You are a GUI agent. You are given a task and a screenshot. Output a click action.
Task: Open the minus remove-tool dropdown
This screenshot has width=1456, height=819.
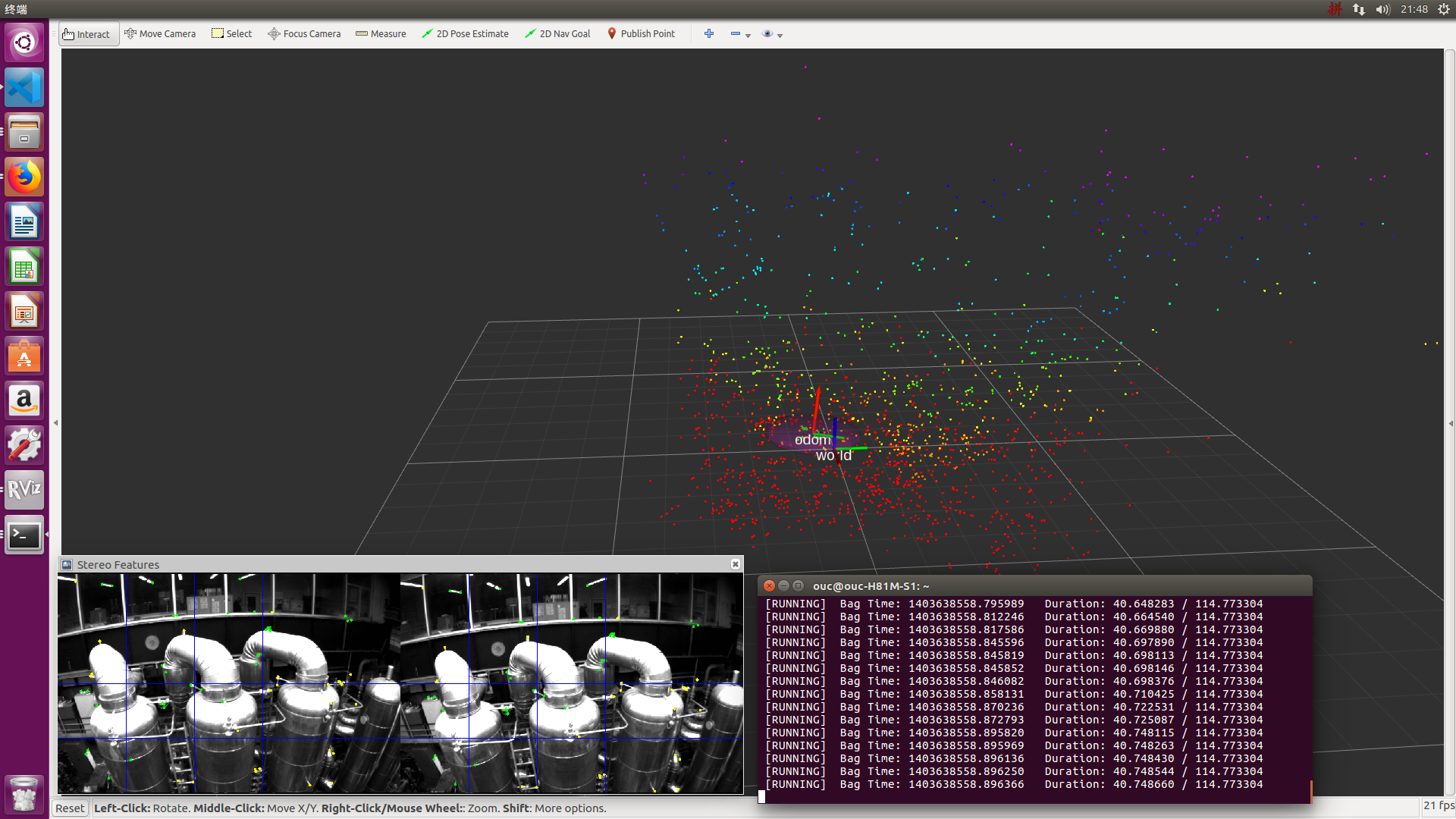tap(740, 34)
